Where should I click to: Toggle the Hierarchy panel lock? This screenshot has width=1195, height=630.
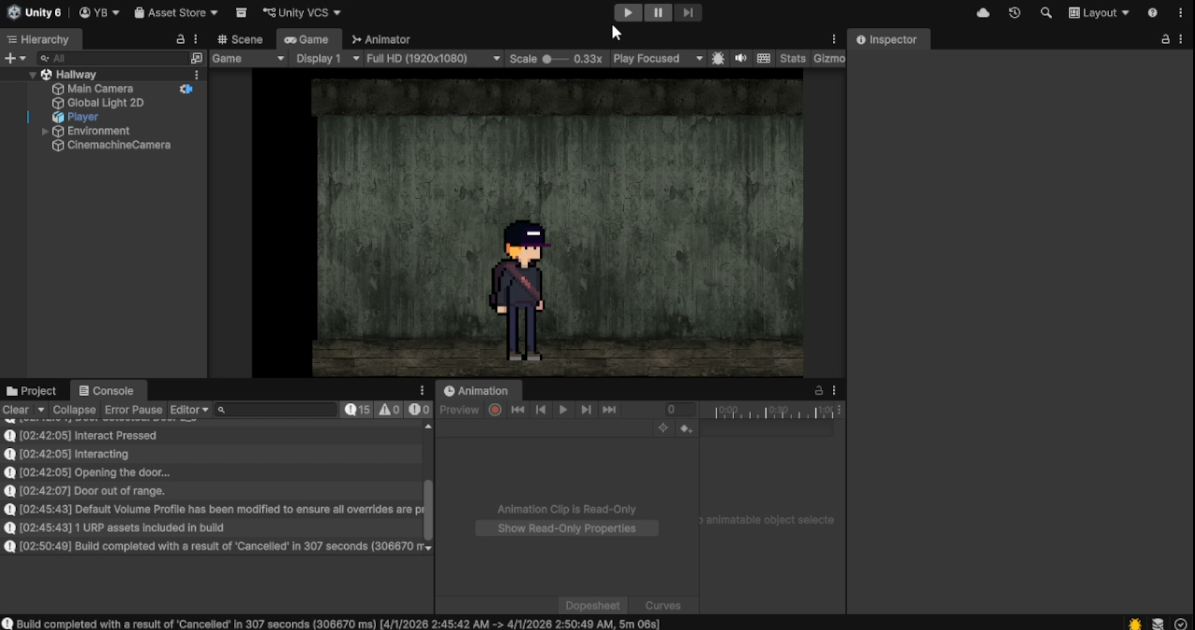(181, 40)
